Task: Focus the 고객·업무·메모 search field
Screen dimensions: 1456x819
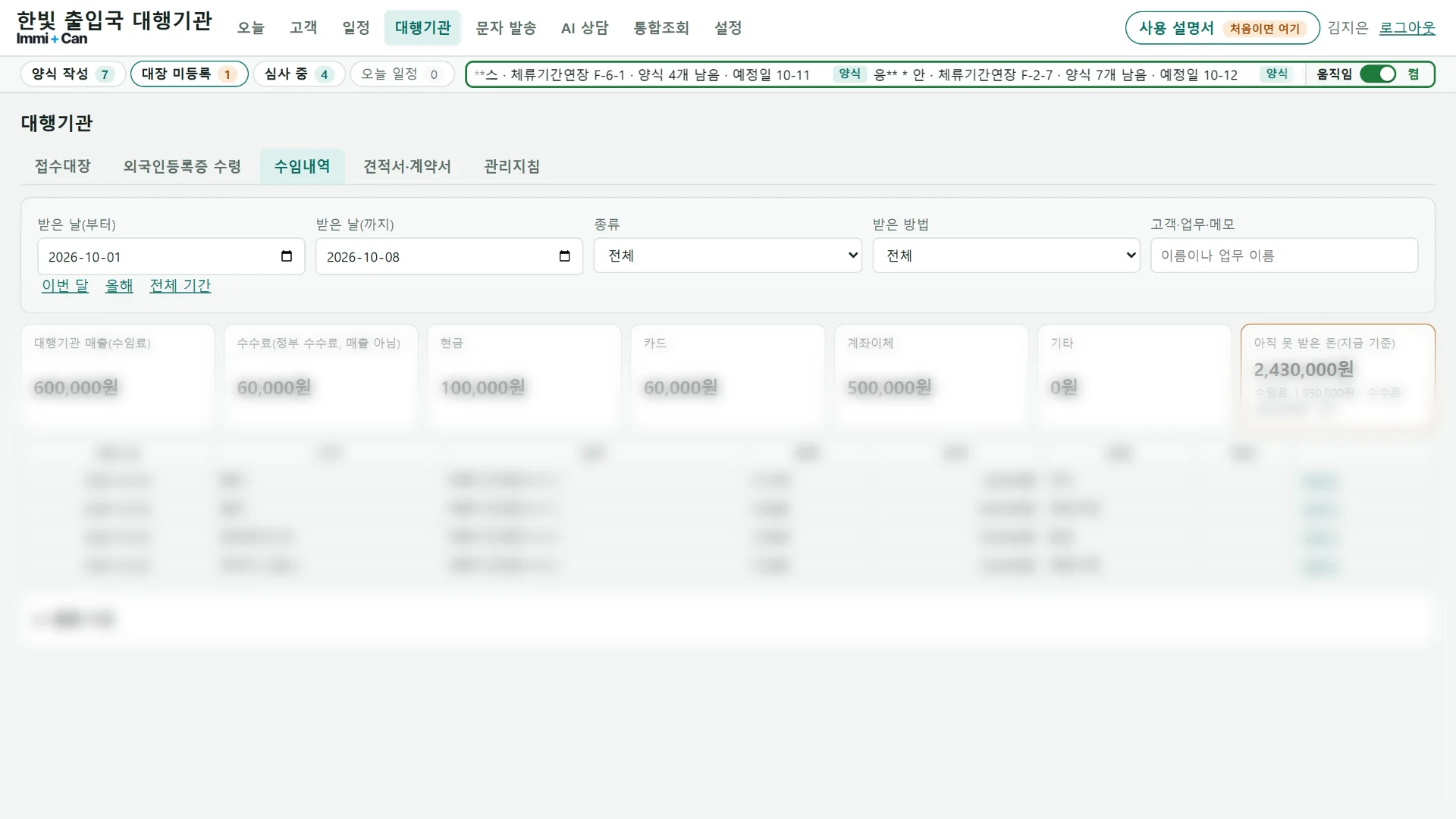Action: coord(1284,256)
